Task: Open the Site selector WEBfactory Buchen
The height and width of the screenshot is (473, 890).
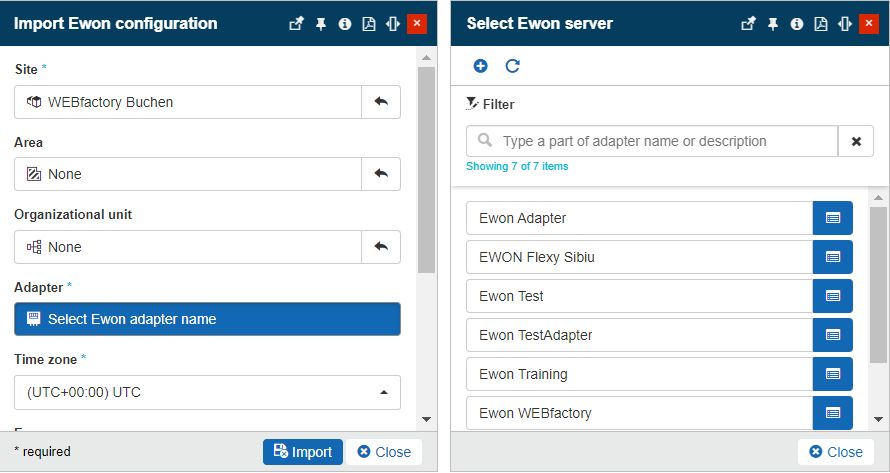Action: click(x=188, y=102)
